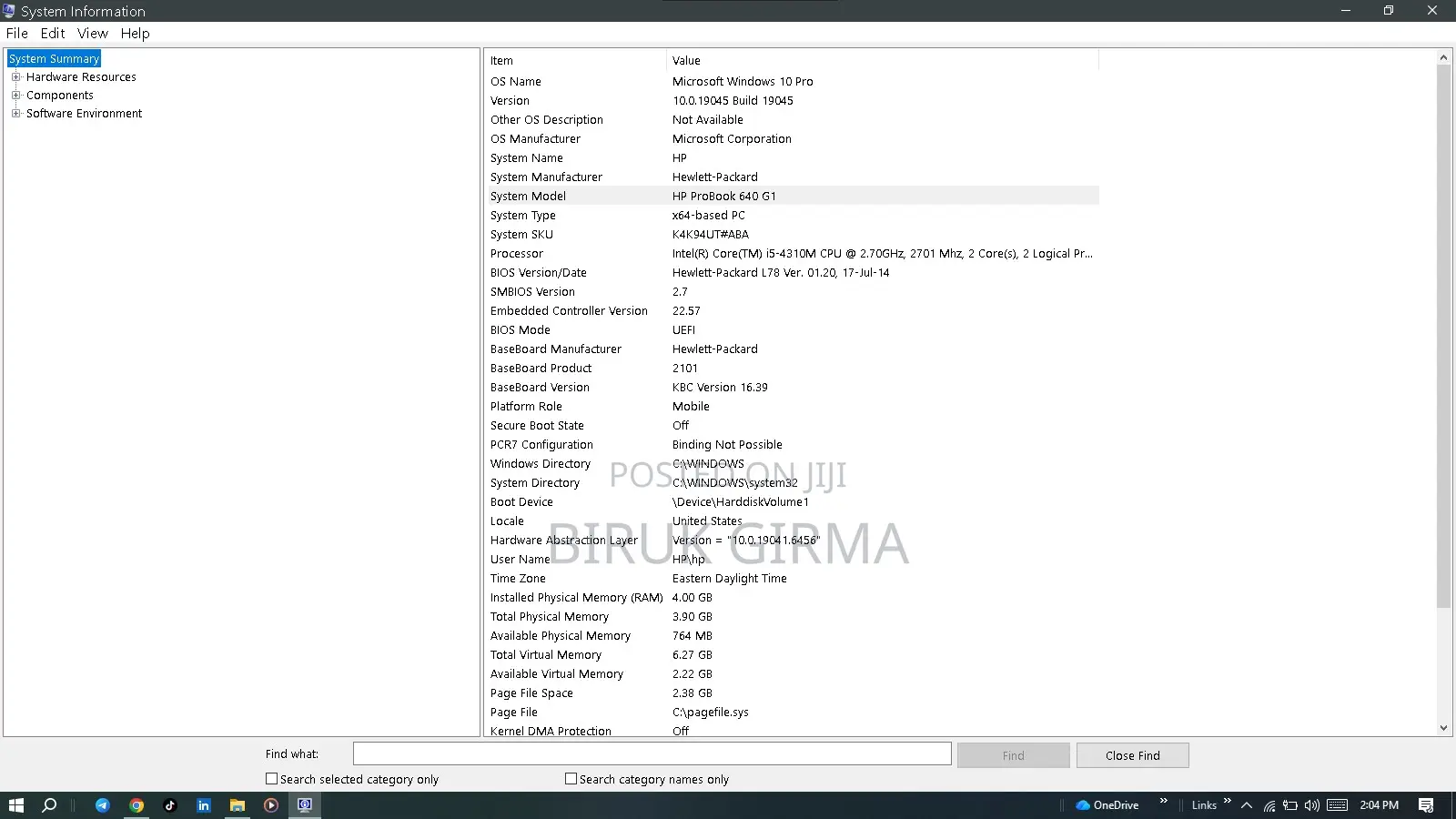The width and height of the screenshot is (1456, 819).
Task: Enable Search selected category only
Action: coord(271,779)
